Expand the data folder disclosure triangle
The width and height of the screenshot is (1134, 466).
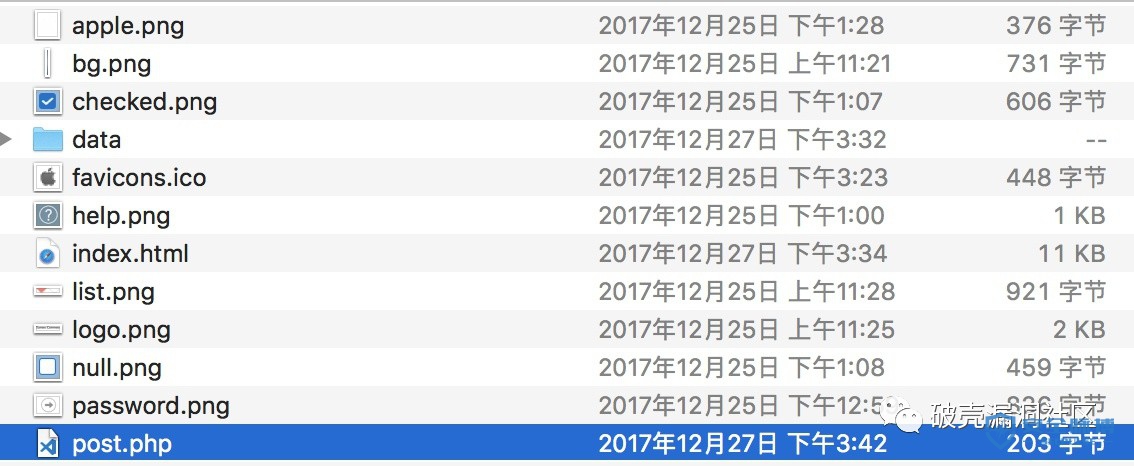point(6,140)
